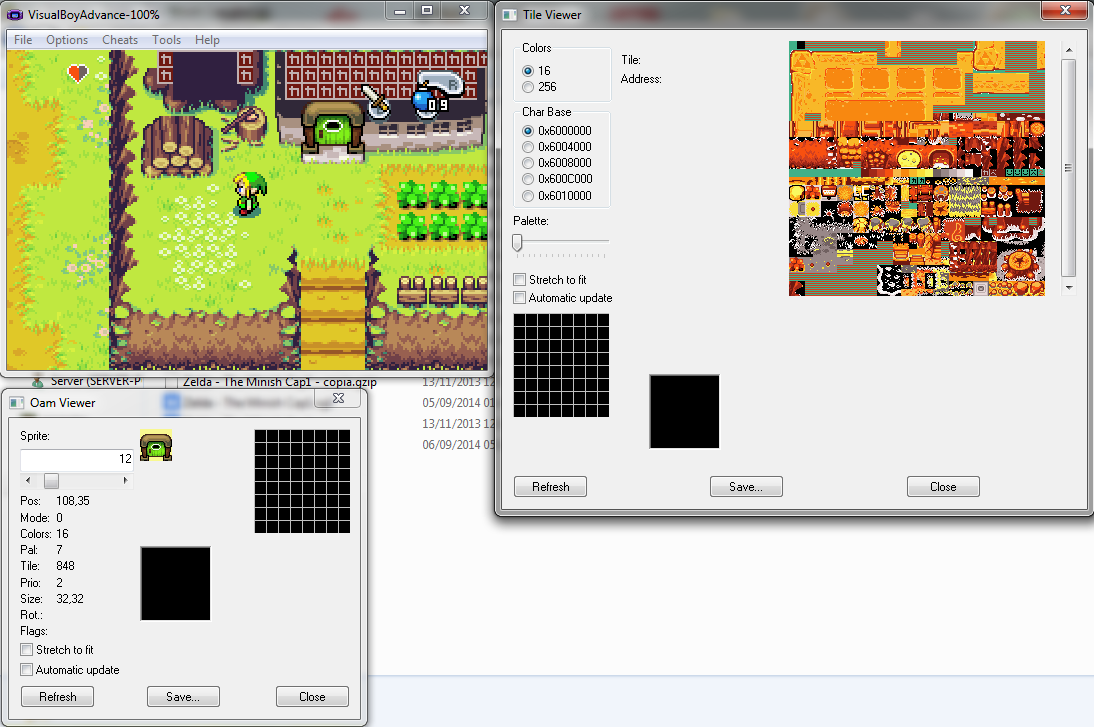Select the 256 colors radio button

(x=528, y=87)
